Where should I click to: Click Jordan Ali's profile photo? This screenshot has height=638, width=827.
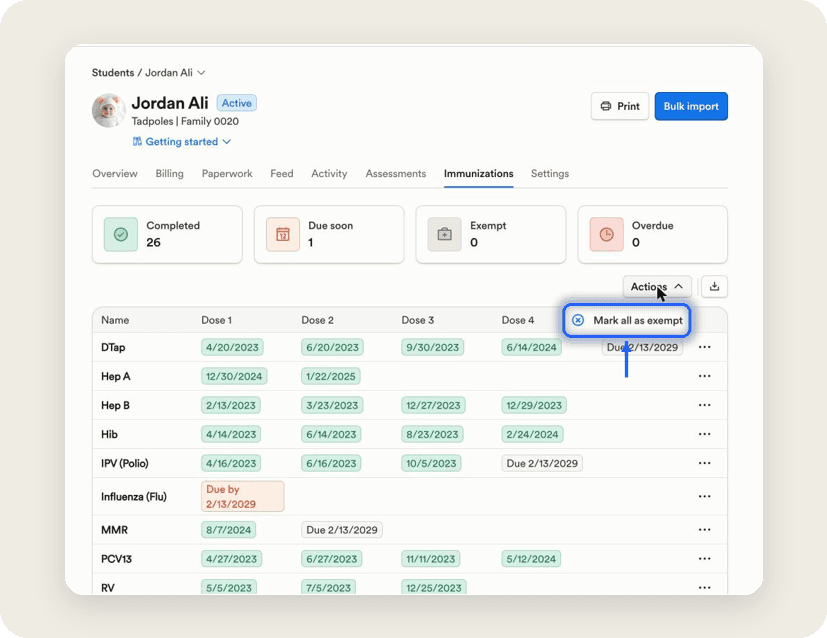click(x=109, y=111)
